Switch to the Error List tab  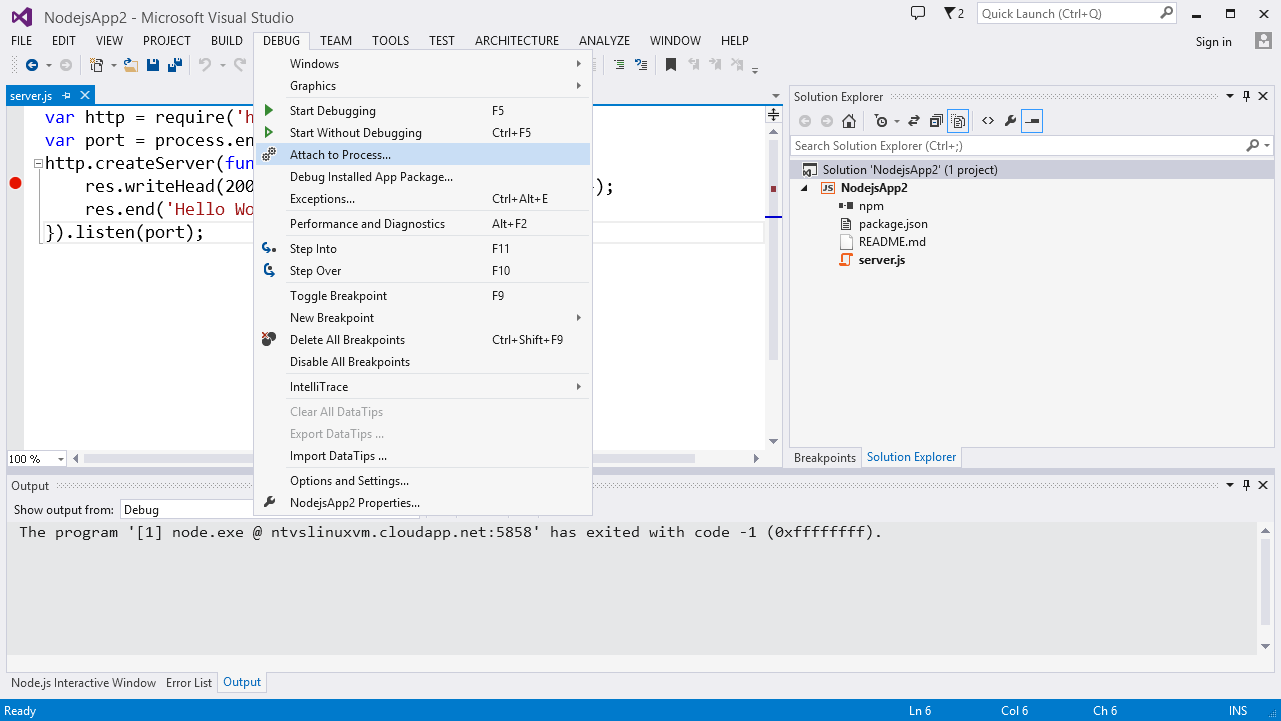click(189, 683)
